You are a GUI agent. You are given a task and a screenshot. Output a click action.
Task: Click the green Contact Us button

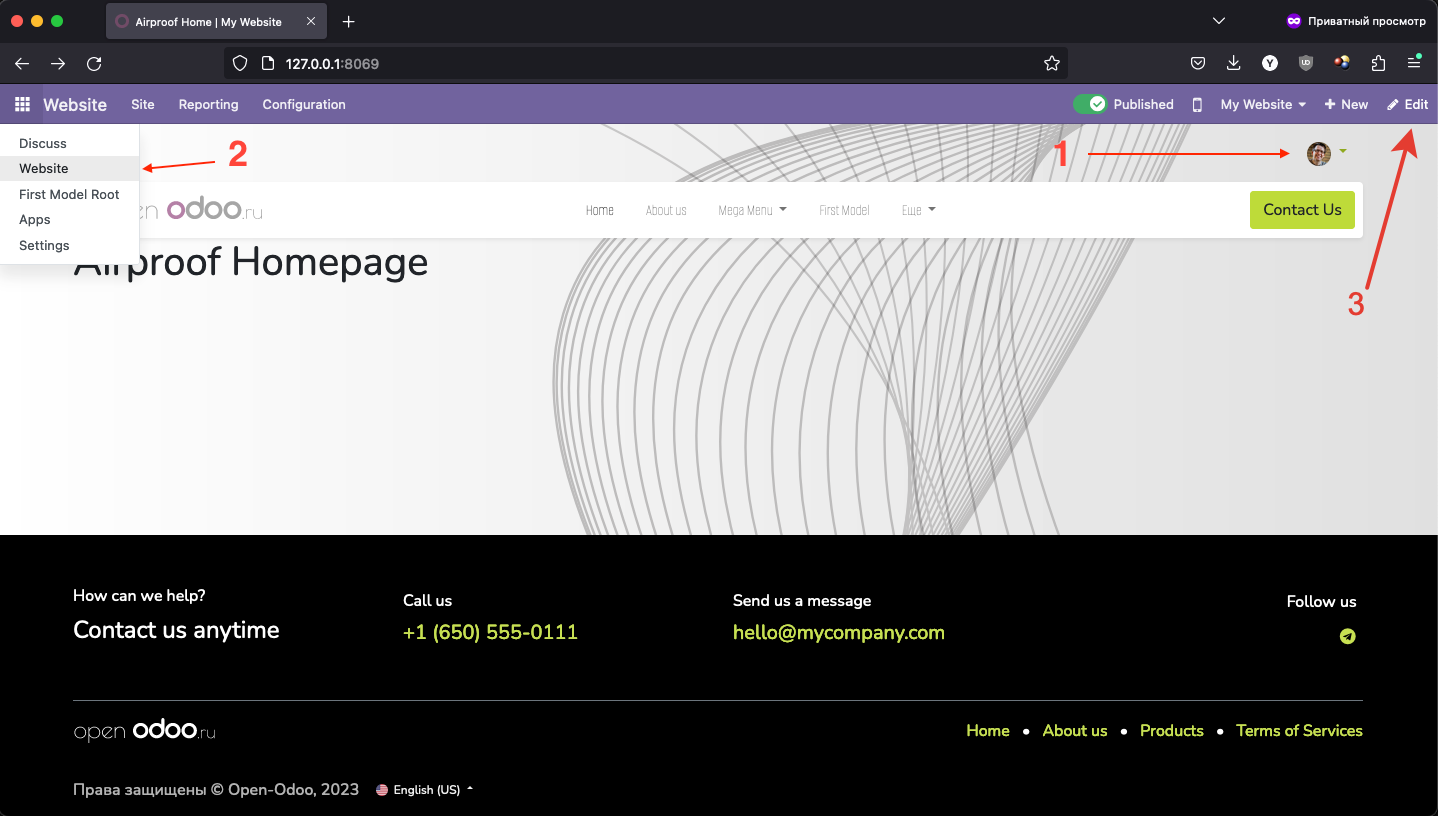(1301, 210)
